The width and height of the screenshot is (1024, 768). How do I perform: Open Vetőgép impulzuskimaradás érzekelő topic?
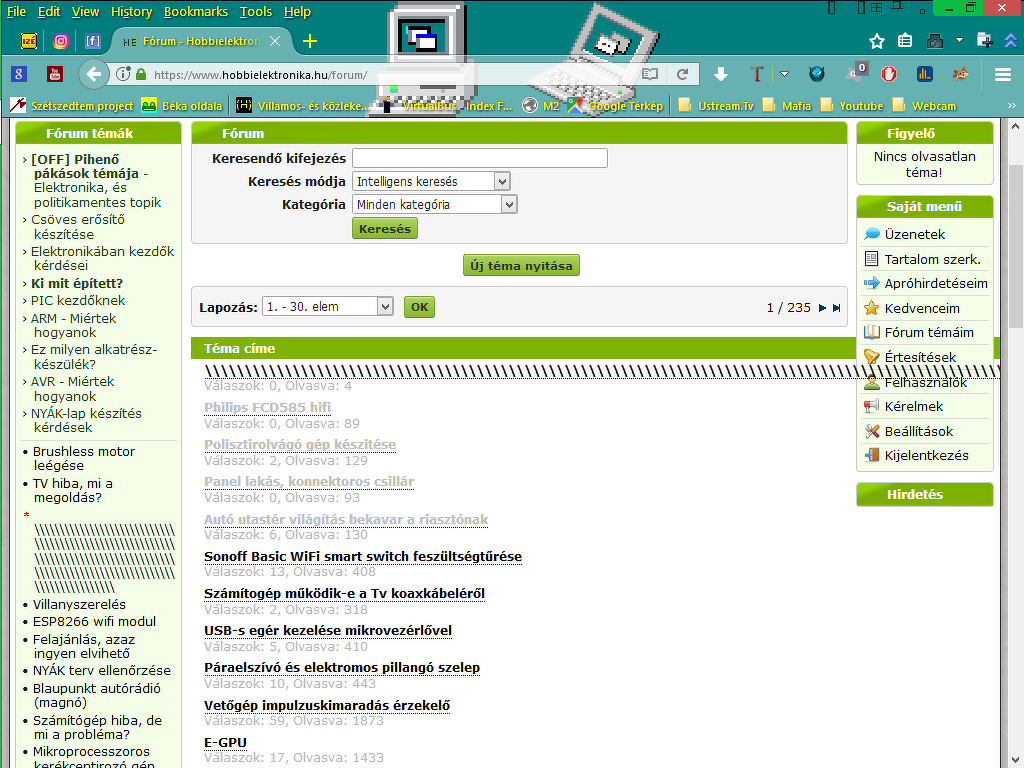pyautogui.click(x=327, y=705)
